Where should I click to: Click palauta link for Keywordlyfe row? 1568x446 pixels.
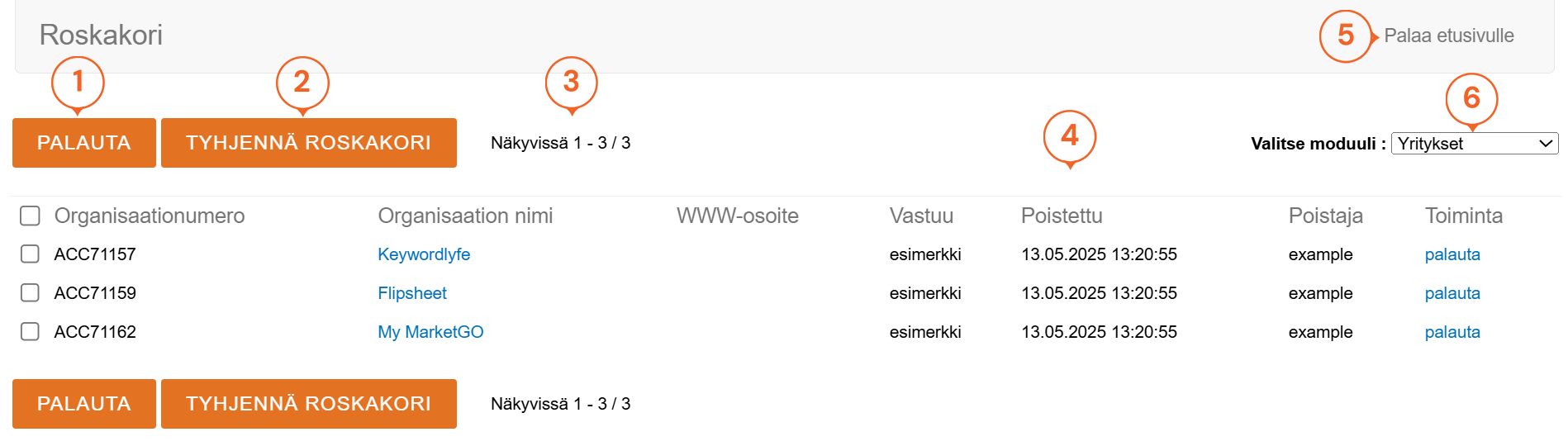pyautogui.click(x=1452, y=254)
